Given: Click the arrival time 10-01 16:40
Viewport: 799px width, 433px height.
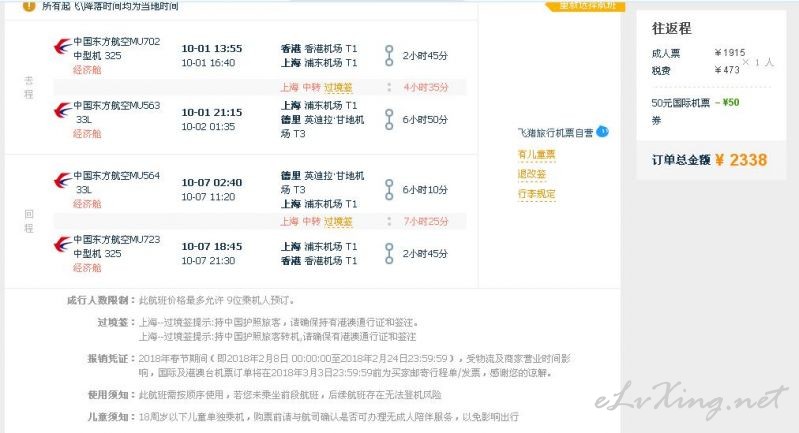Looking at the screenshot, I should tap(208, 63).
